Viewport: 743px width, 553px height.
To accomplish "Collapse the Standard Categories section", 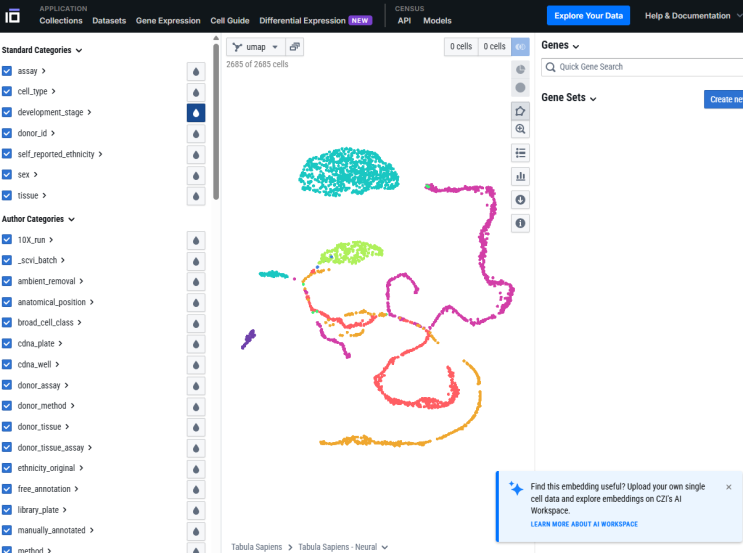I will (x=42, y=50).
